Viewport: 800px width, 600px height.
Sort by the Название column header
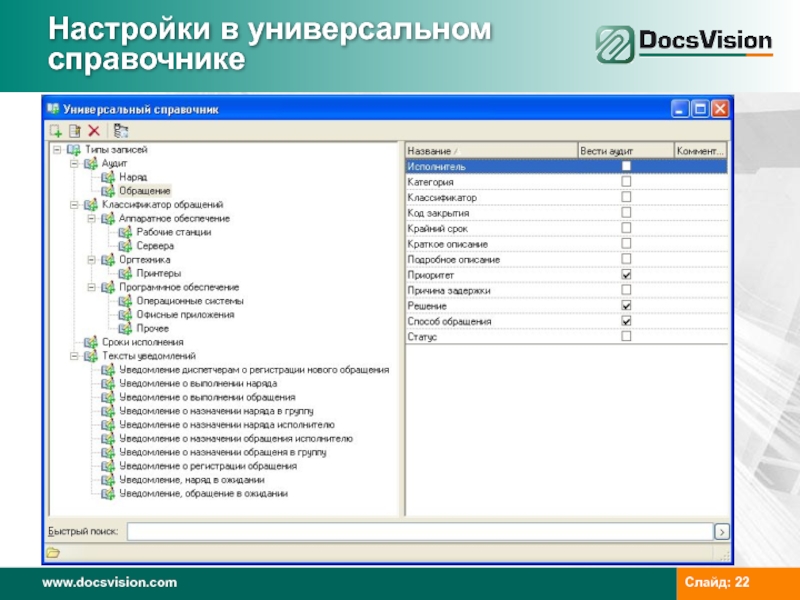coord(490,150)
